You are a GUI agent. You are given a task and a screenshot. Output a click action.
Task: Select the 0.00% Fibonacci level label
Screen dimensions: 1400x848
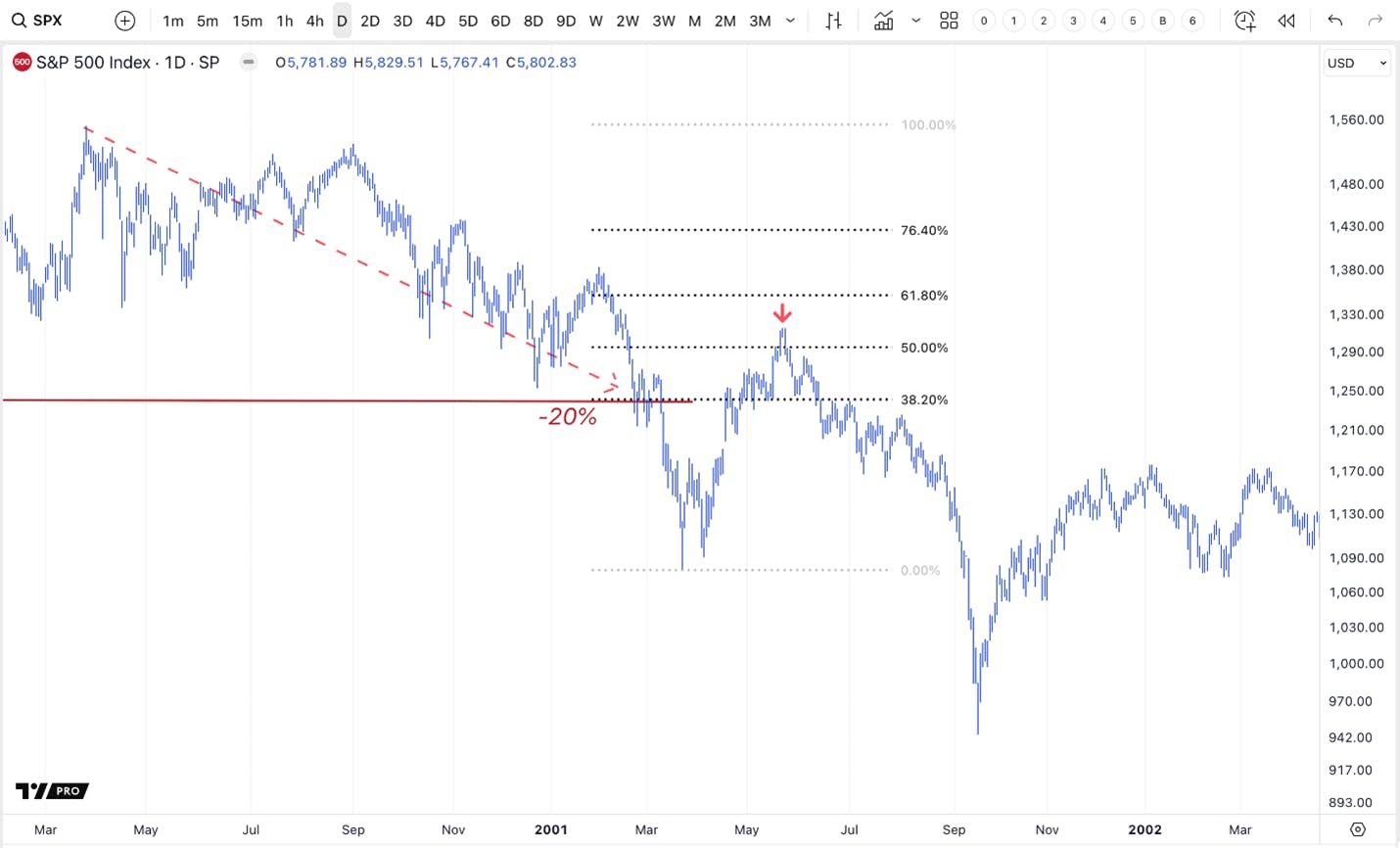point(920,570)
